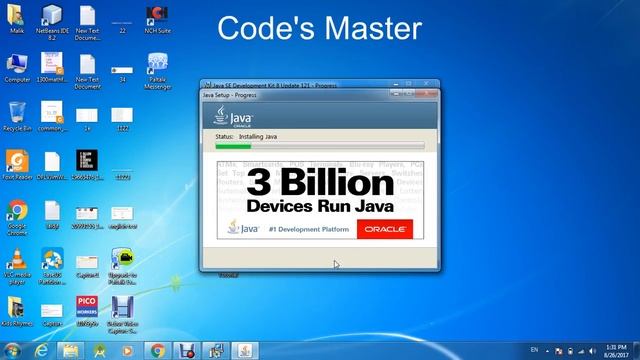
Task: Open Android Studio from taskbar
Action: [x=99, y=351]
